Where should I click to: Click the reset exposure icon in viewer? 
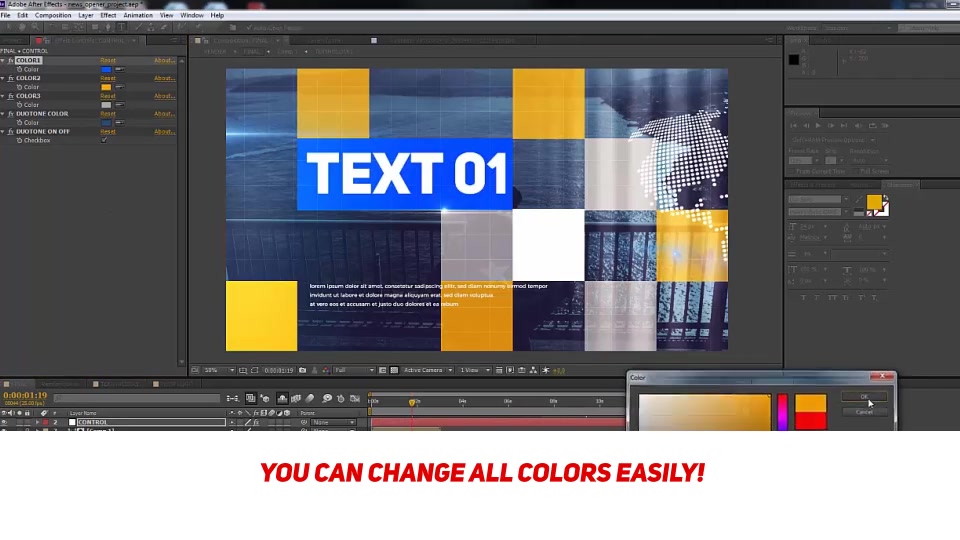tap(546, 370)
